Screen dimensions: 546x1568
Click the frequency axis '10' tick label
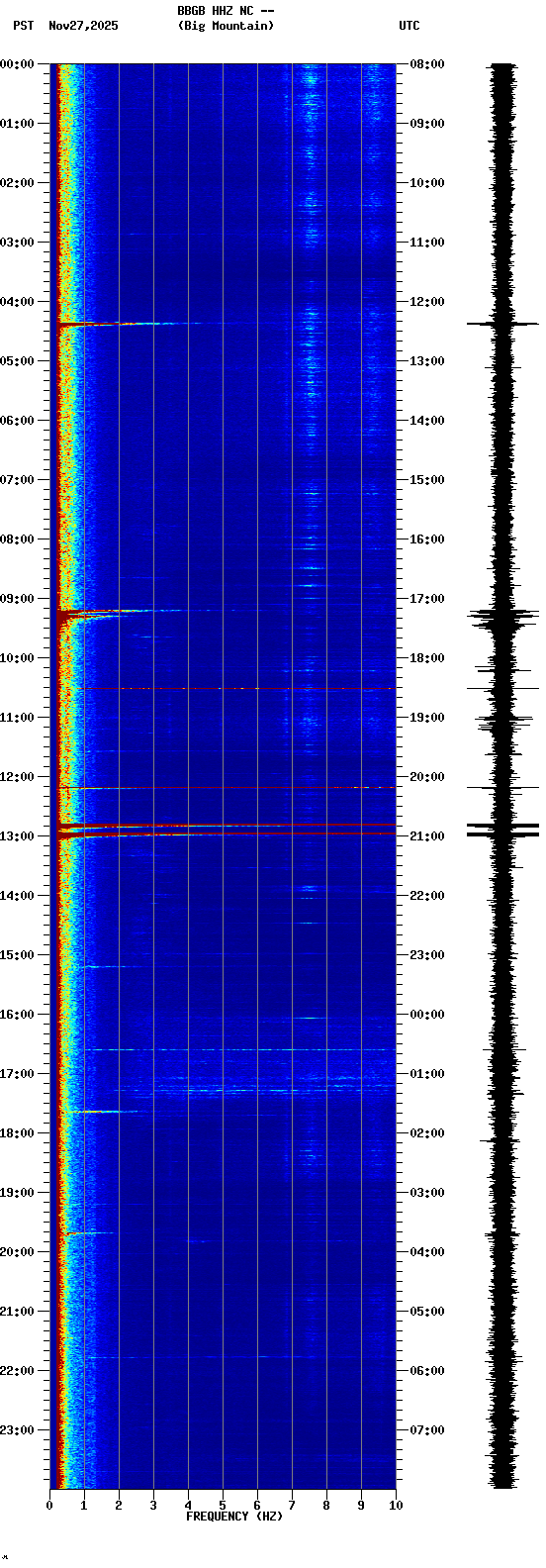(x=396, y=1506)
